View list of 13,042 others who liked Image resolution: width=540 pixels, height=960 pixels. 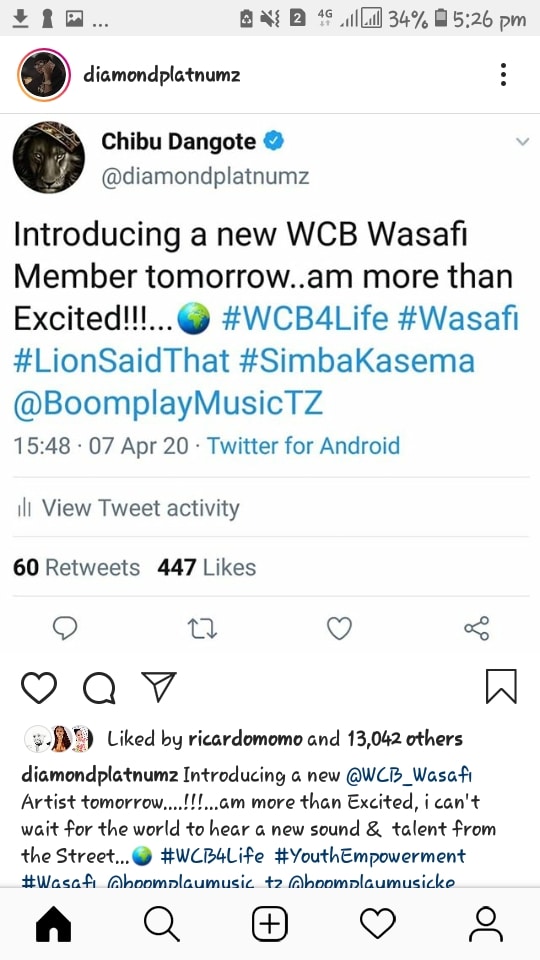(405, 739)
